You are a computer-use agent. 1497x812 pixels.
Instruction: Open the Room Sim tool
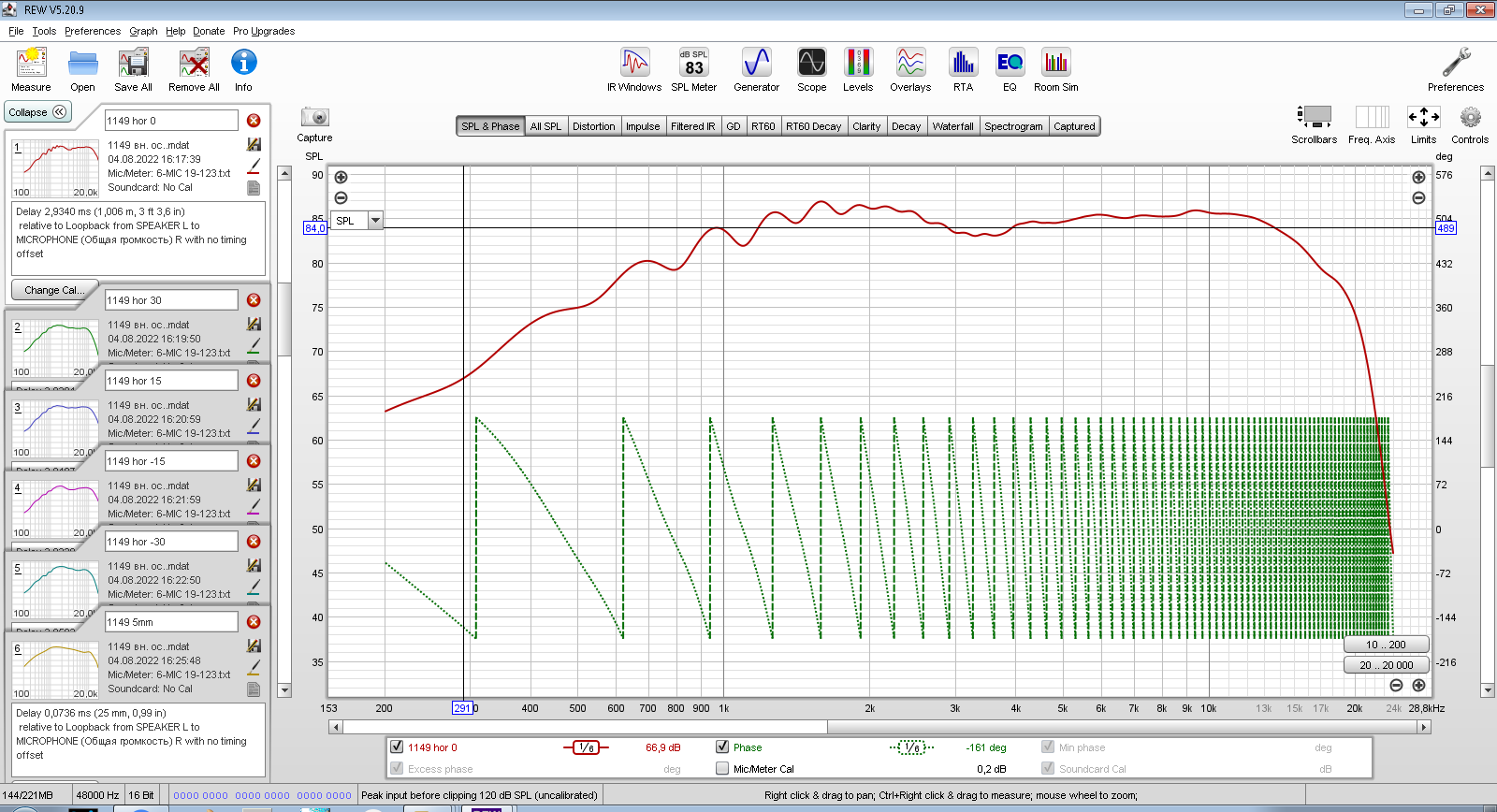point(1055,70)
